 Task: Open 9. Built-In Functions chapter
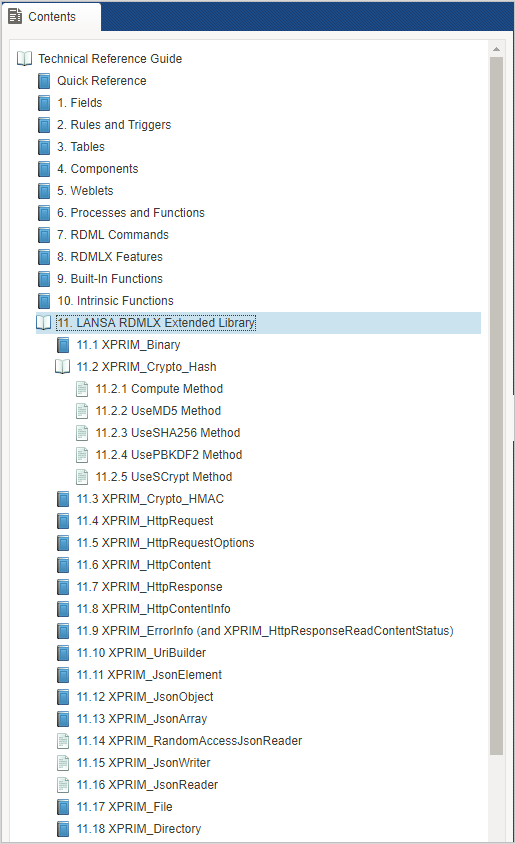pyautogui.click(x=110, y=279)
